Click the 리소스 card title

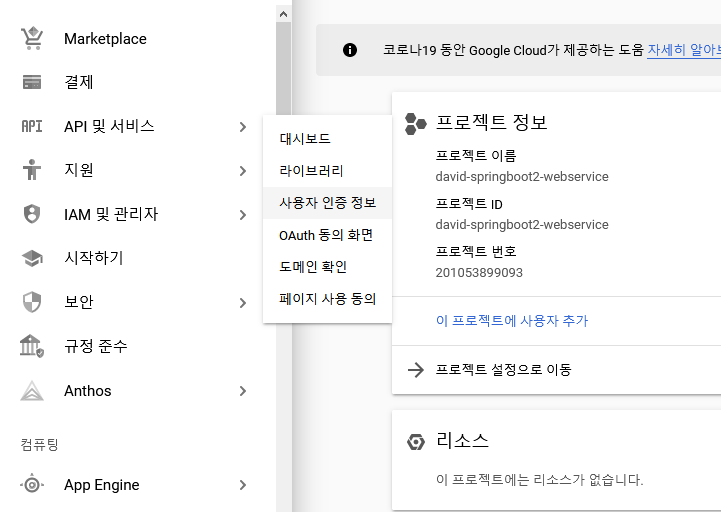tap(462, 441)
